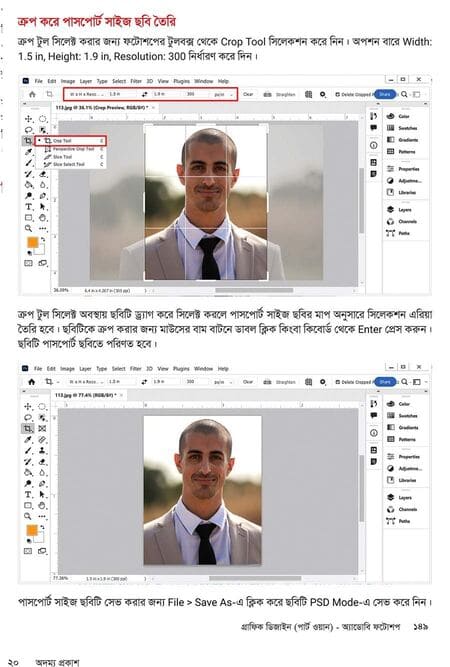Enable Delete Cropped Pixels checkbox in lower window
The height and width of the screenshot is (667, 450).
337,382
